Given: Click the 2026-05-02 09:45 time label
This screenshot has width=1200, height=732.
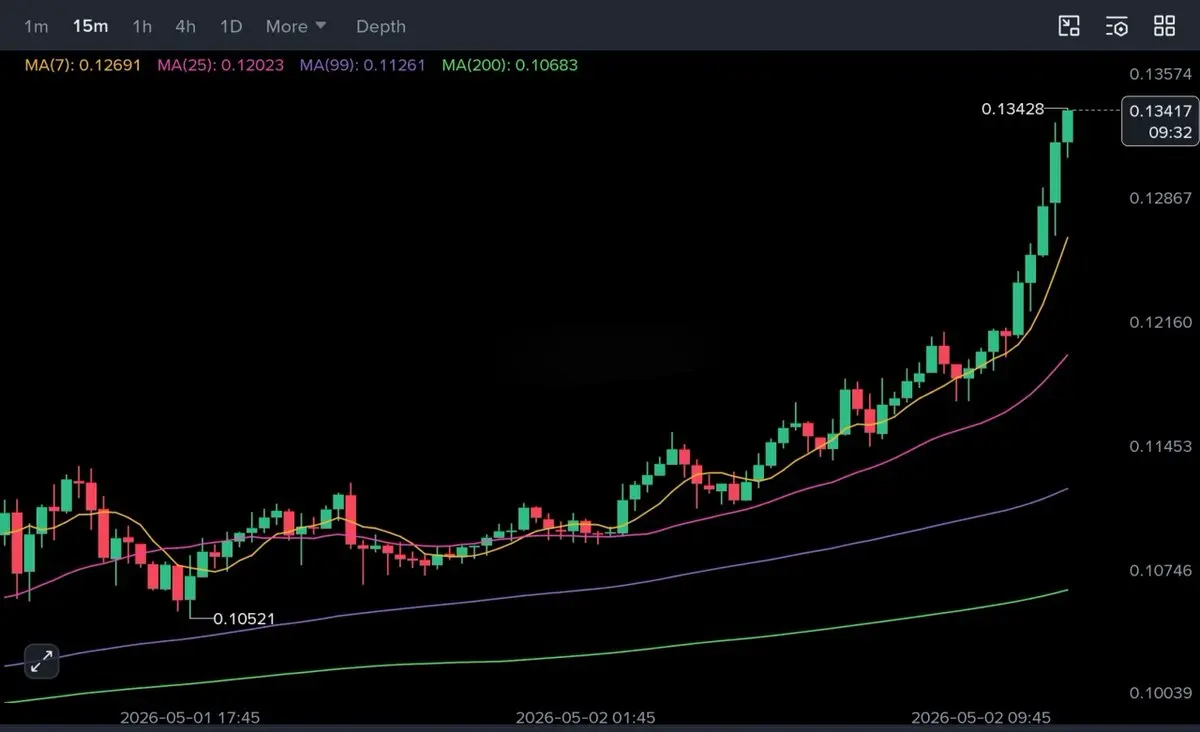Looking at the screenshot, I should click(x=981, y=717).
